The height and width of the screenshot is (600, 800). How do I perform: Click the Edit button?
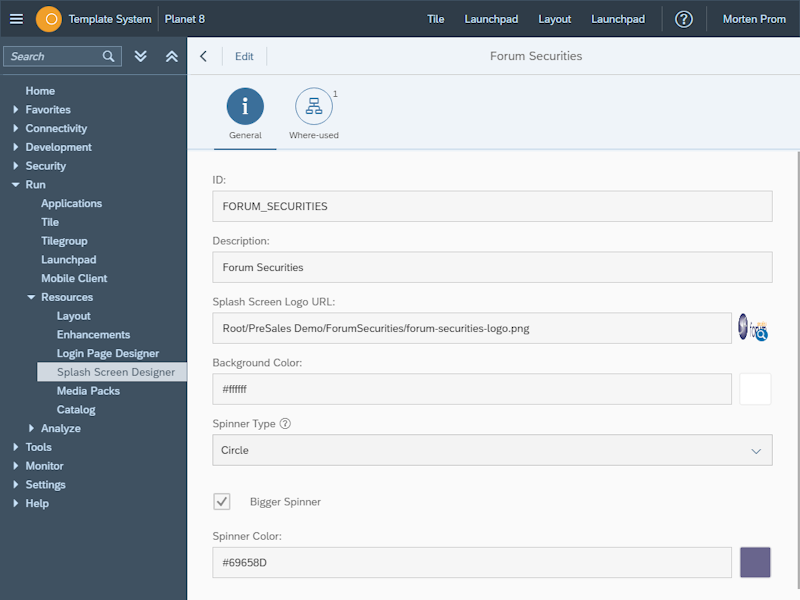(x=244, y=56)
